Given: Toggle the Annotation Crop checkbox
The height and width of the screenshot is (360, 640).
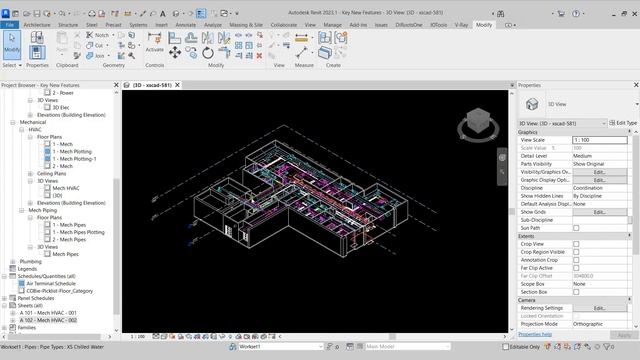Looking at the screenshot, I should (576, 260).
